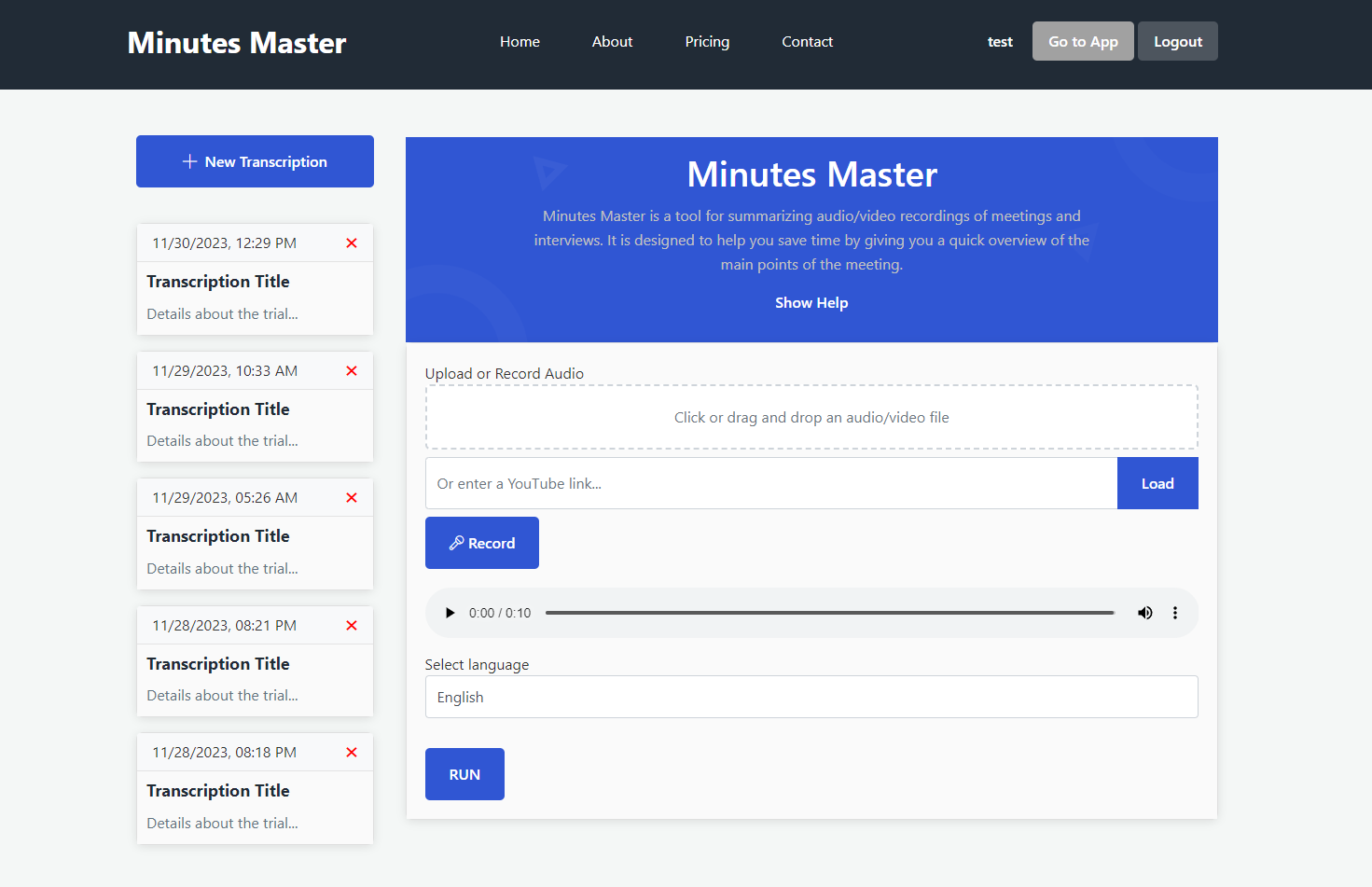Open the Select language dropdown
The height and width of the screenshot is (887, 1372).
[811, 697]
